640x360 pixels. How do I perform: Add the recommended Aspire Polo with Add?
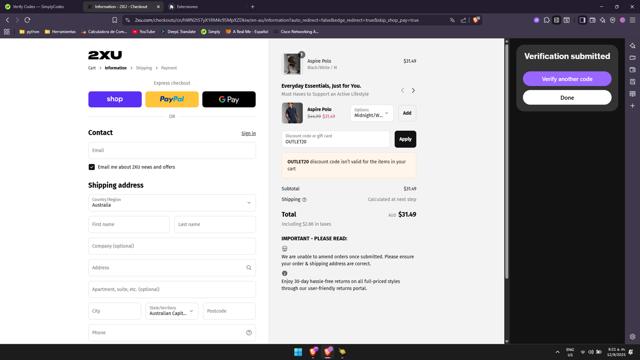click(x=407, y=113)
